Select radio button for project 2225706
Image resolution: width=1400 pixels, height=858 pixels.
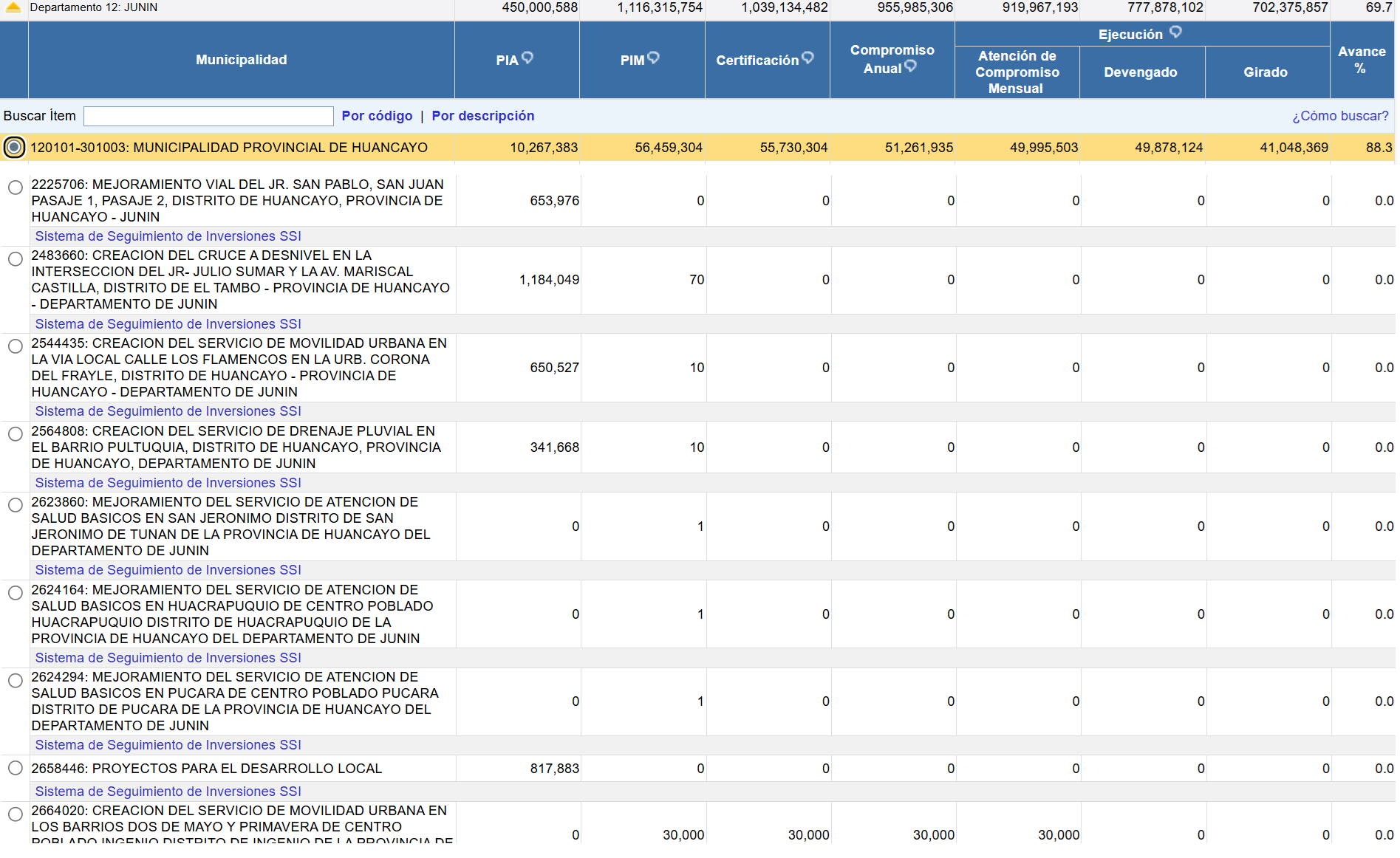tap(16, 188)
